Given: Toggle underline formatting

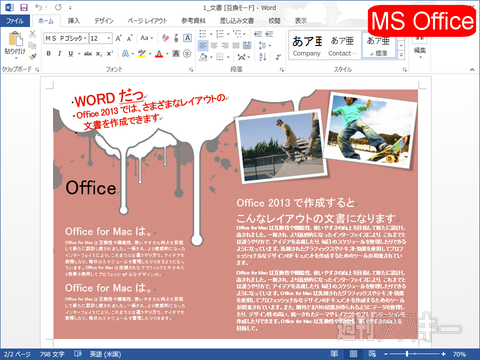Looking at the screenshot, I should (70, 54).
